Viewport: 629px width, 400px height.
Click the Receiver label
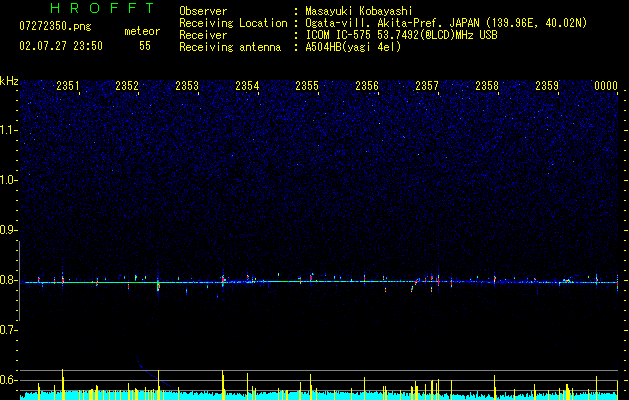203,35
